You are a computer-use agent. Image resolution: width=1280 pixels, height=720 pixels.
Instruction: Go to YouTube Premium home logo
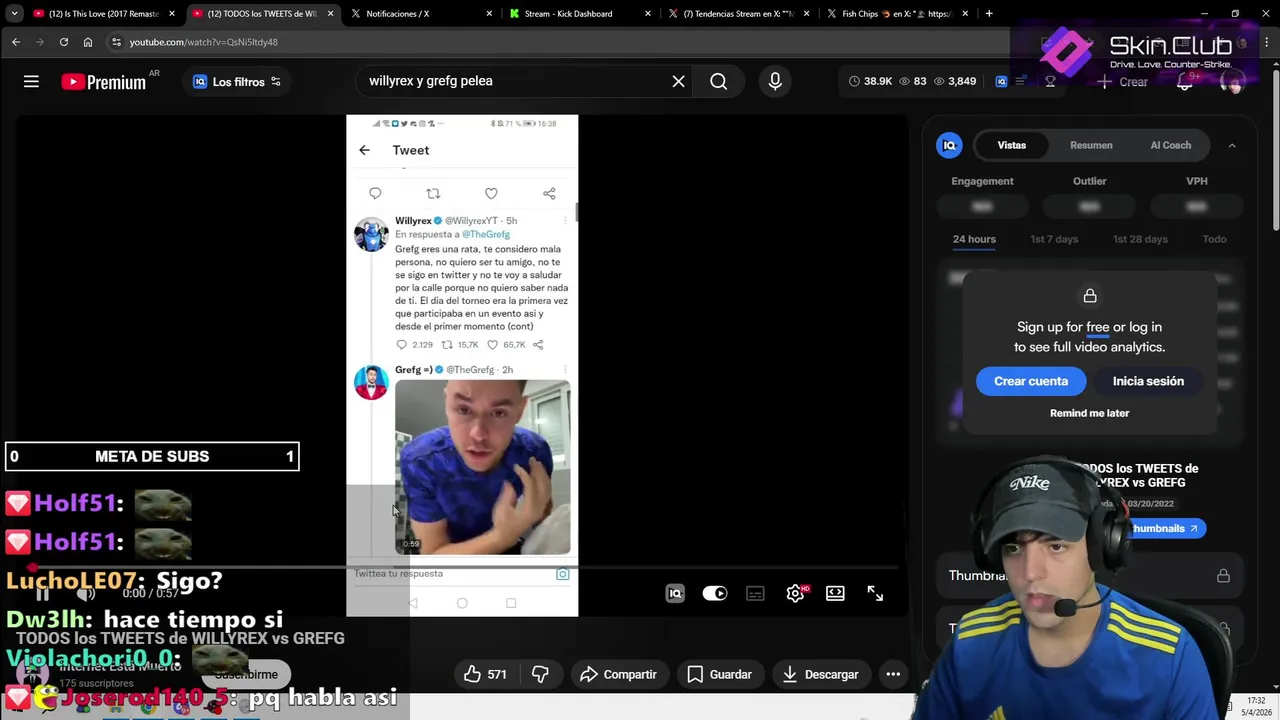pos(104,82)
